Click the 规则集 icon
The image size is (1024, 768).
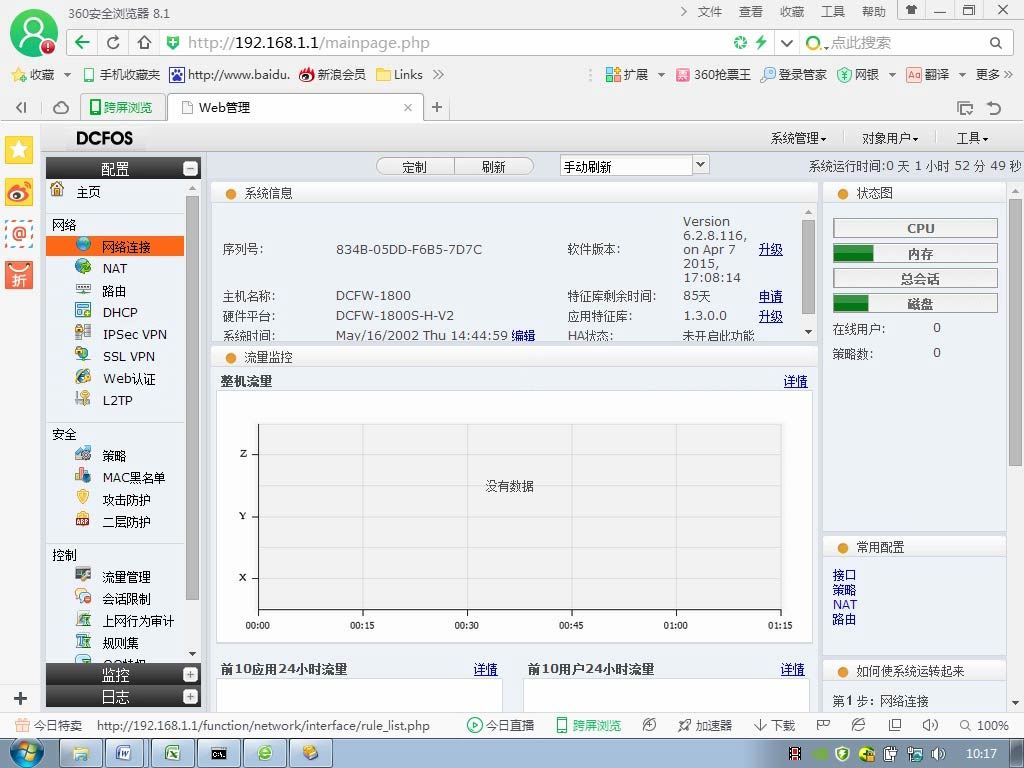tap(83, 641)
